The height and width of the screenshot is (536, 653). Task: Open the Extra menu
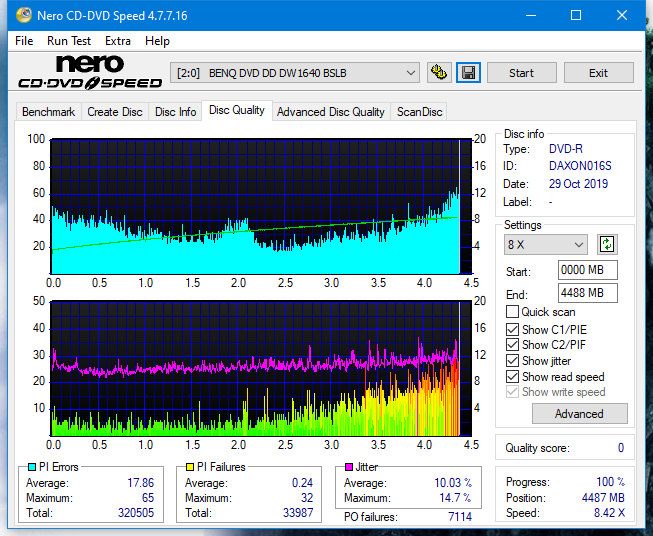click(118, 41)
